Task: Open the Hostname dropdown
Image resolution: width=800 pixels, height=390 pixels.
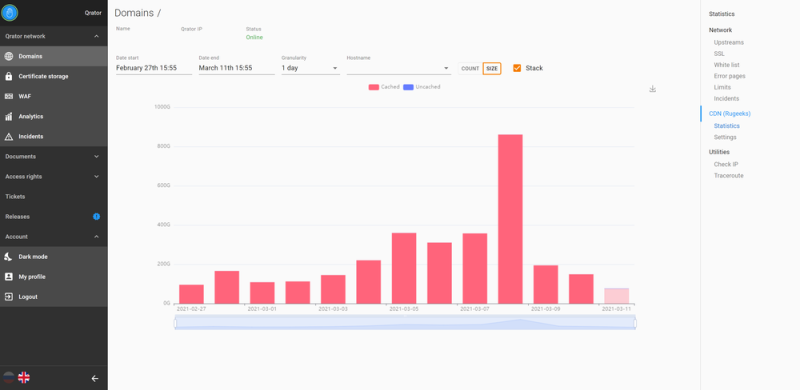Action: (398, 68)
